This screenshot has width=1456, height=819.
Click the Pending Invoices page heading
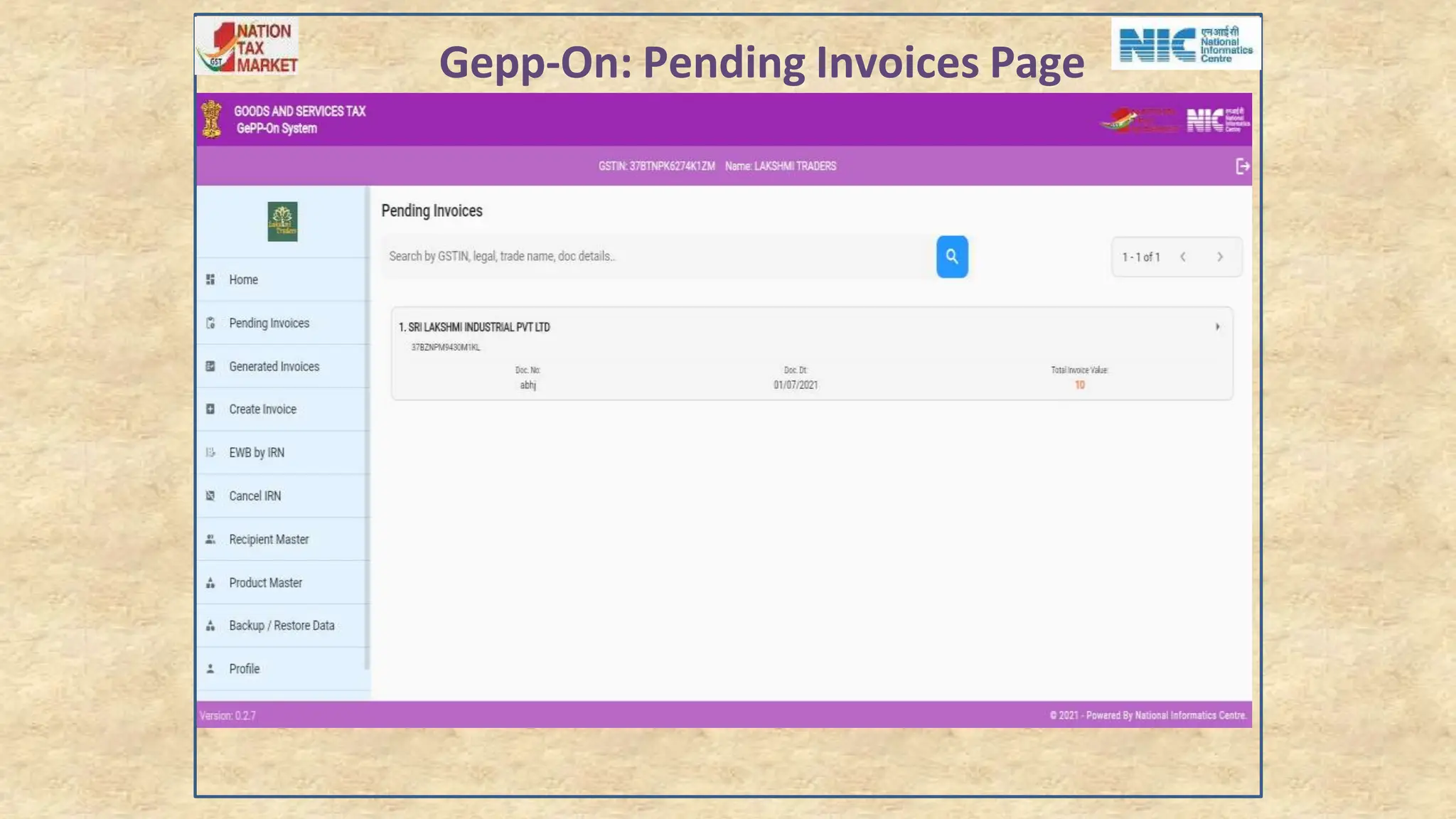[x=432, y=210]
